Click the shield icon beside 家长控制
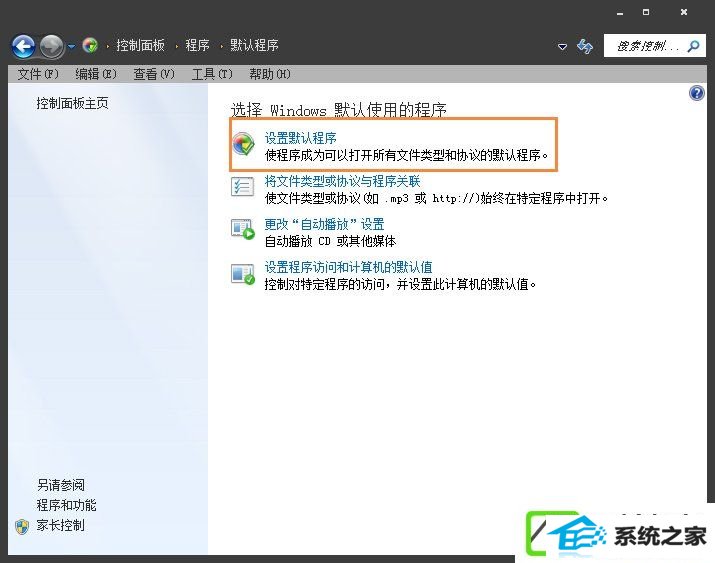This screenshot has height=563, width=715. click(x=22, y=526)
